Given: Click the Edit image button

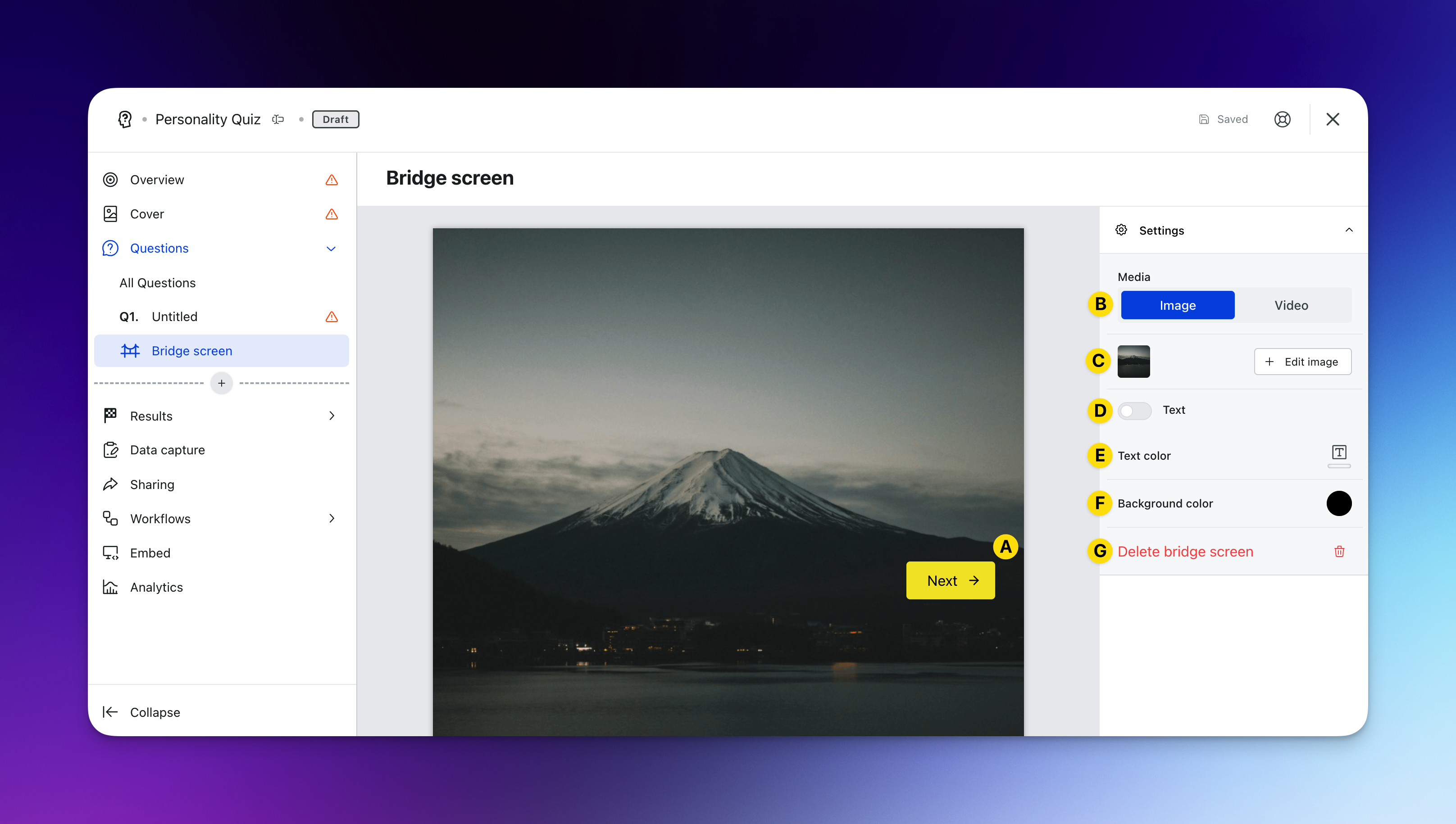Looking at the screenshot, I should [x=1302, y=362].
